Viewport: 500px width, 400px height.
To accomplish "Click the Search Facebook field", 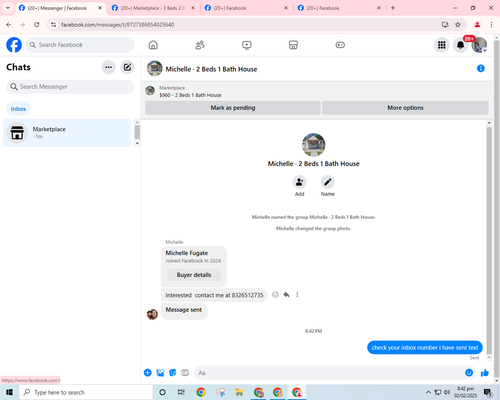I will [x=80, y=45].
